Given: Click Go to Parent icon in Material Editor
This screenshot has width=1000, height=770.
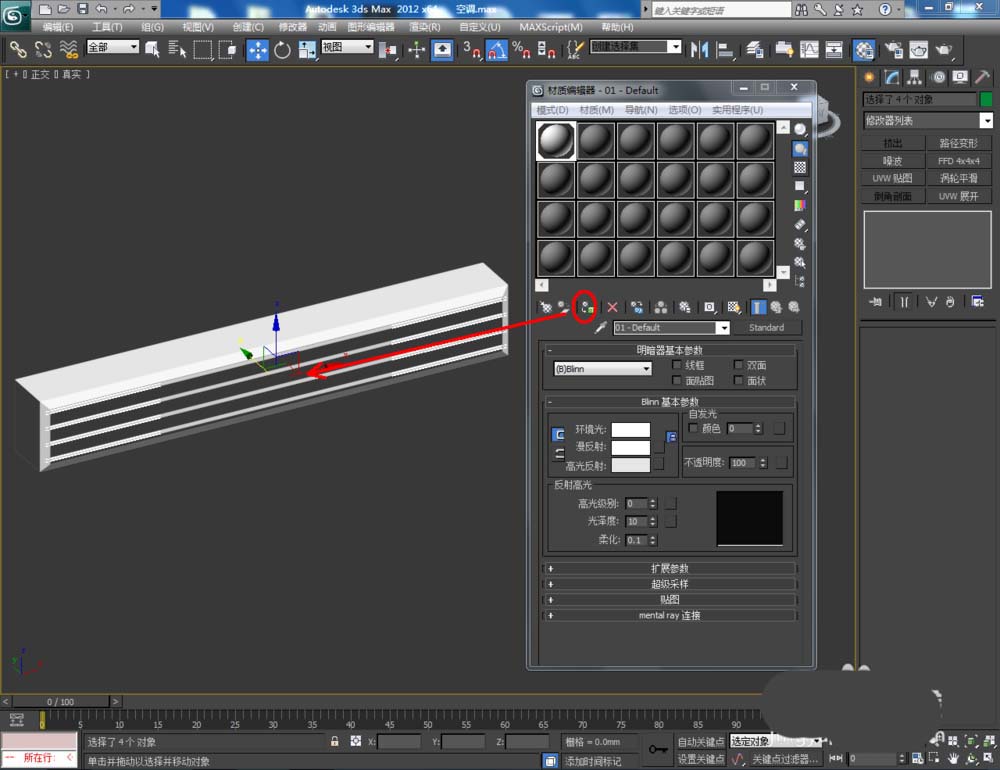Looking at the screenshot, I should 776,307.
